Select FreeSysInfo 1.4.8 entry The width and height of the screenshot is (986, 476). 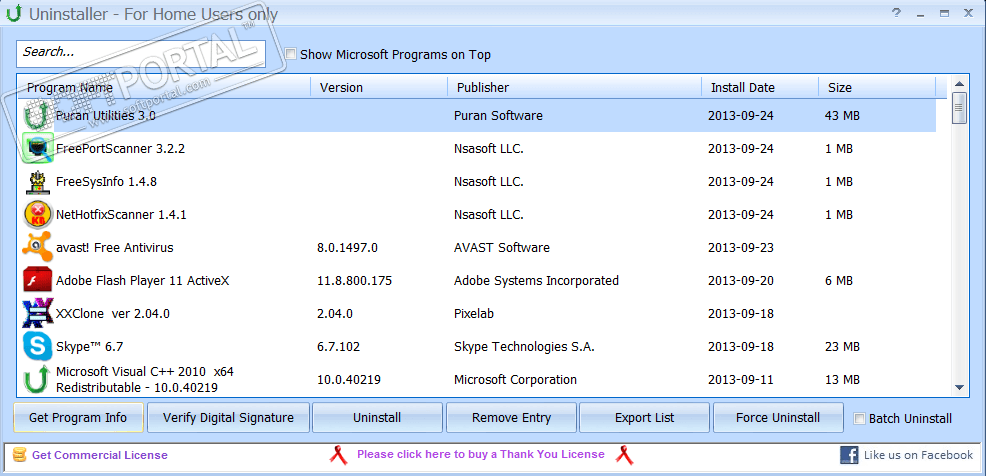point(106,182)
